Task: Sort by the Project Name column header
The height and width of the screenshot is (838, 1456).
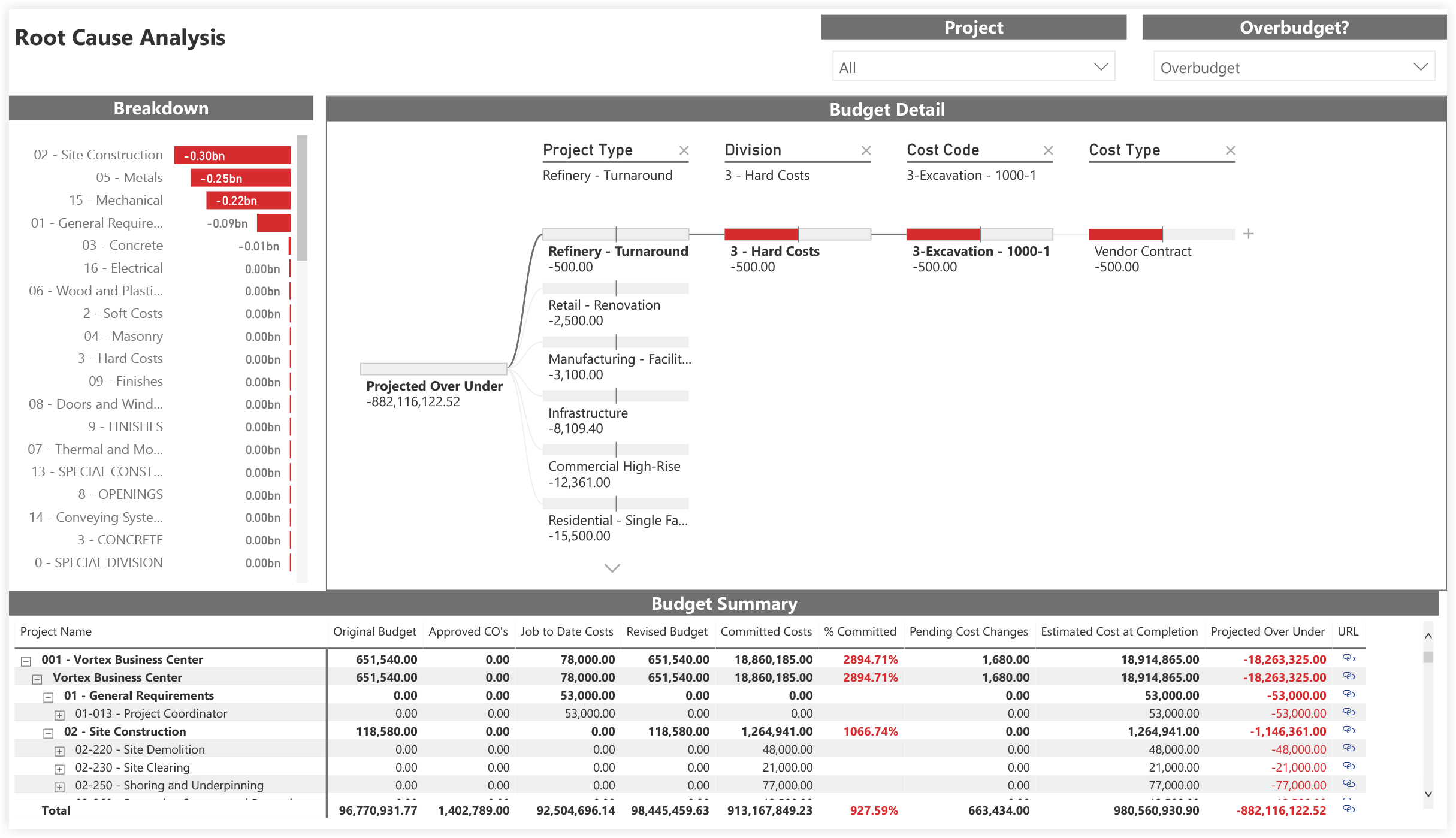Action: point(56,631)
